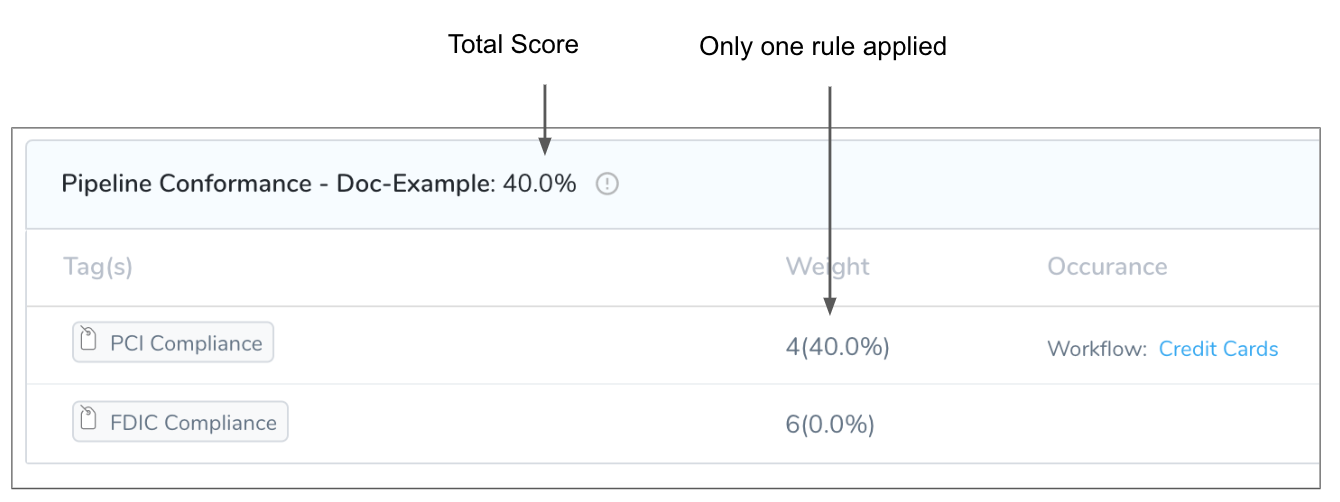This screenshot has width=1340, height=502.
Task: Click the Pipeline Conformance heading words
Action: click(x=187, y=184)
